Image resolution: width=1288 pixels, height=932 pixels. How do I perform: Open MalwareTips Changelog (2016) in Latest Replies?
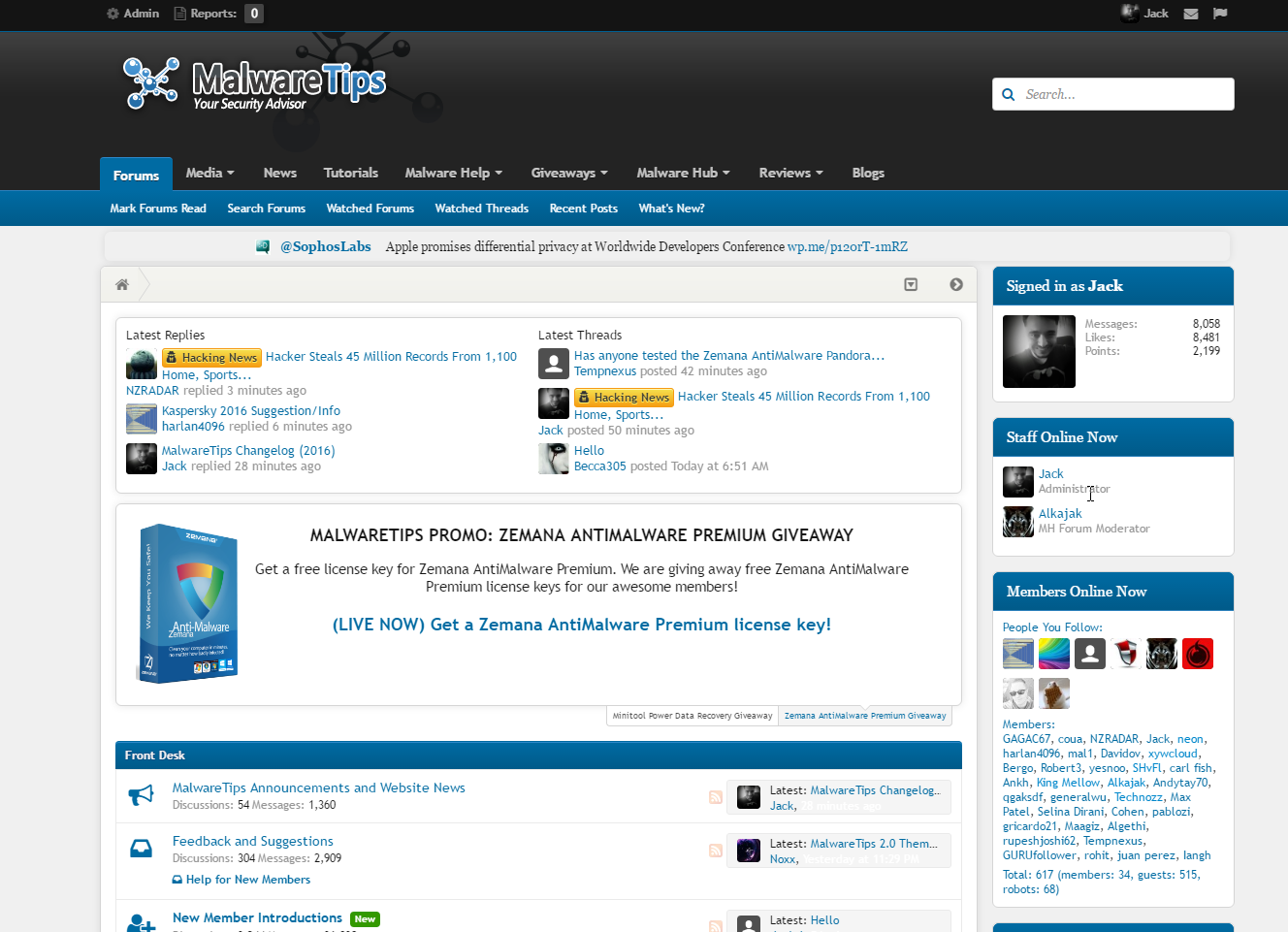click(248, 451)
